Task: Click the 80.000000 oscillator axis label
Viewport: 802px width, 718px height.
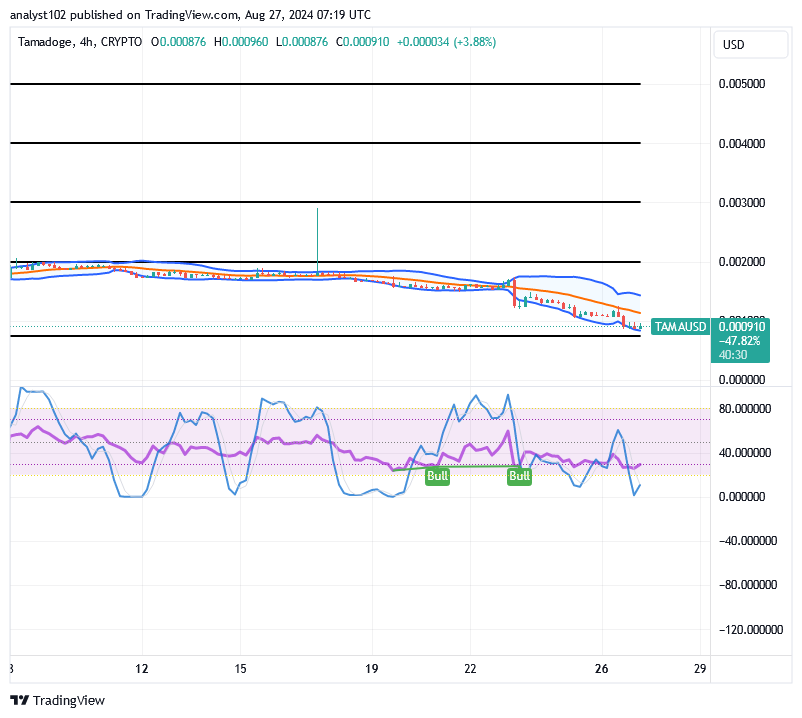Action: click(x=745, y=409)
